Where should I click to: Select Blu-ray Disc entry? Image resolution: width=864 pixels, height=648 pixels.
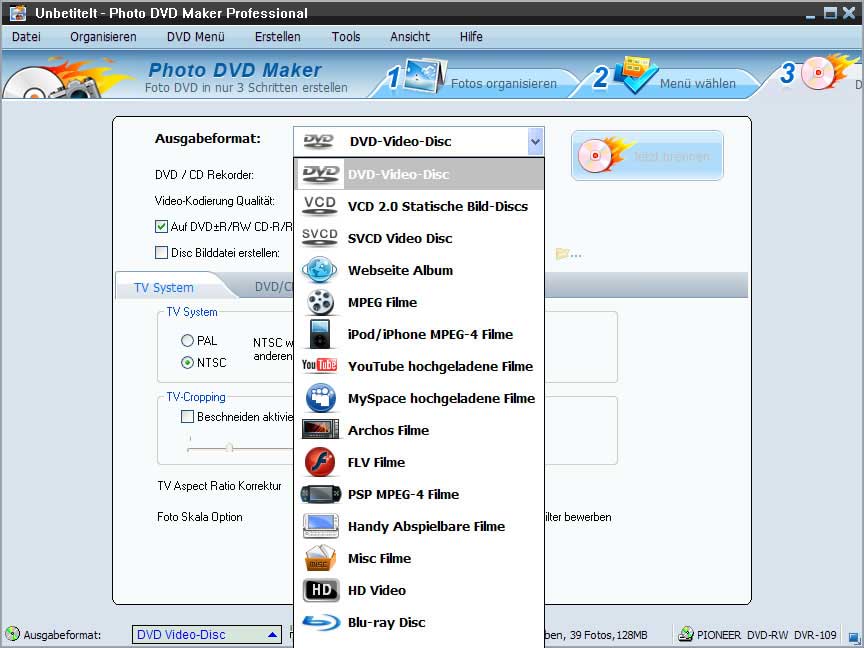click(x=419, y=622)
